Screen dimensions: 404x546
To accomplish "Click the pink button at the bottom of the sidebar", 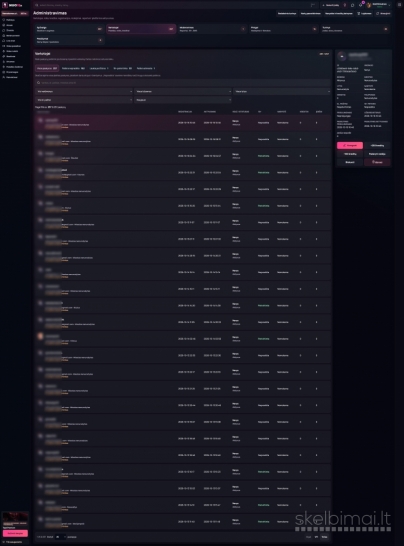I will coord(15,533).
